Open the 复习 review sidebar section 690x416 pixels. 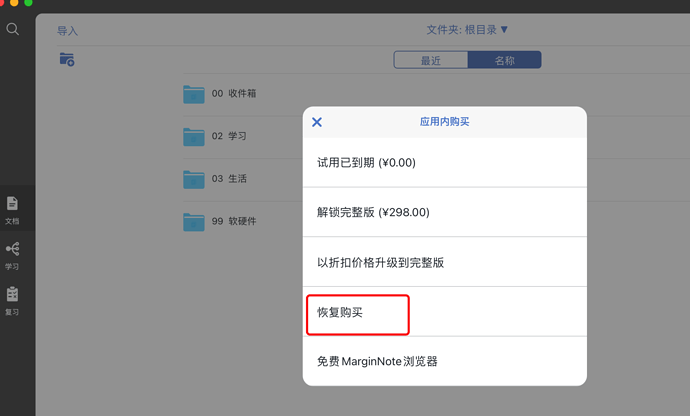[12, 301]
